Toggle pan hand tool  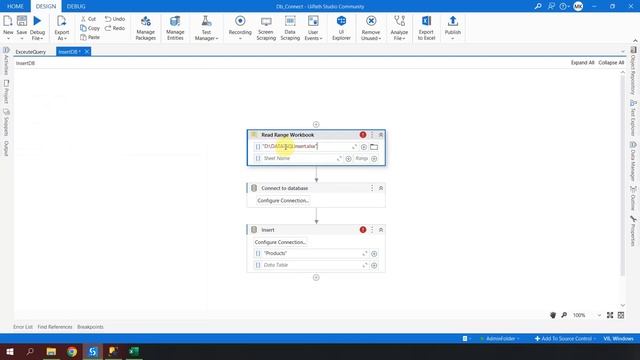tap(553, 315)
